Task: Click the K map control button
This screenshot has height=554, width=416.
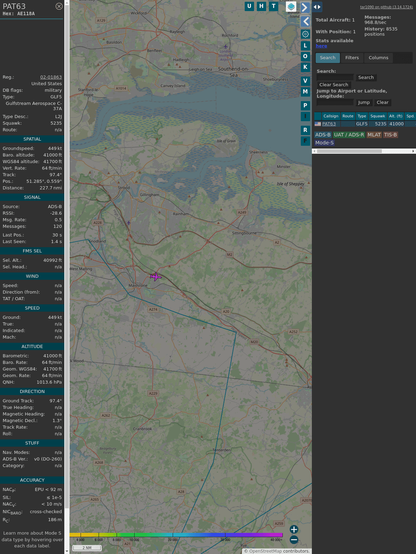Action: pyautogui.click(x=305, y=67)
